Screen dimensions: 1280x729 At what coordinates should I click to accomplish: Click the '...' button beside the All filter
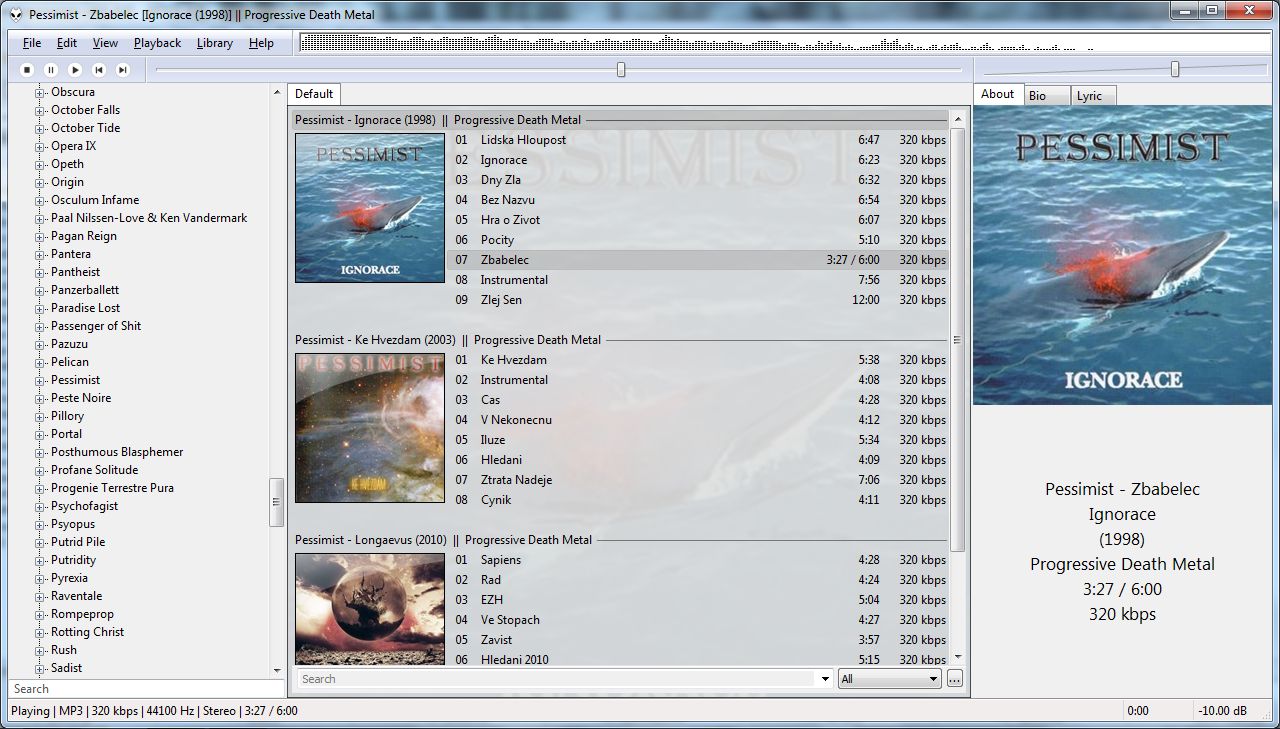955,679
